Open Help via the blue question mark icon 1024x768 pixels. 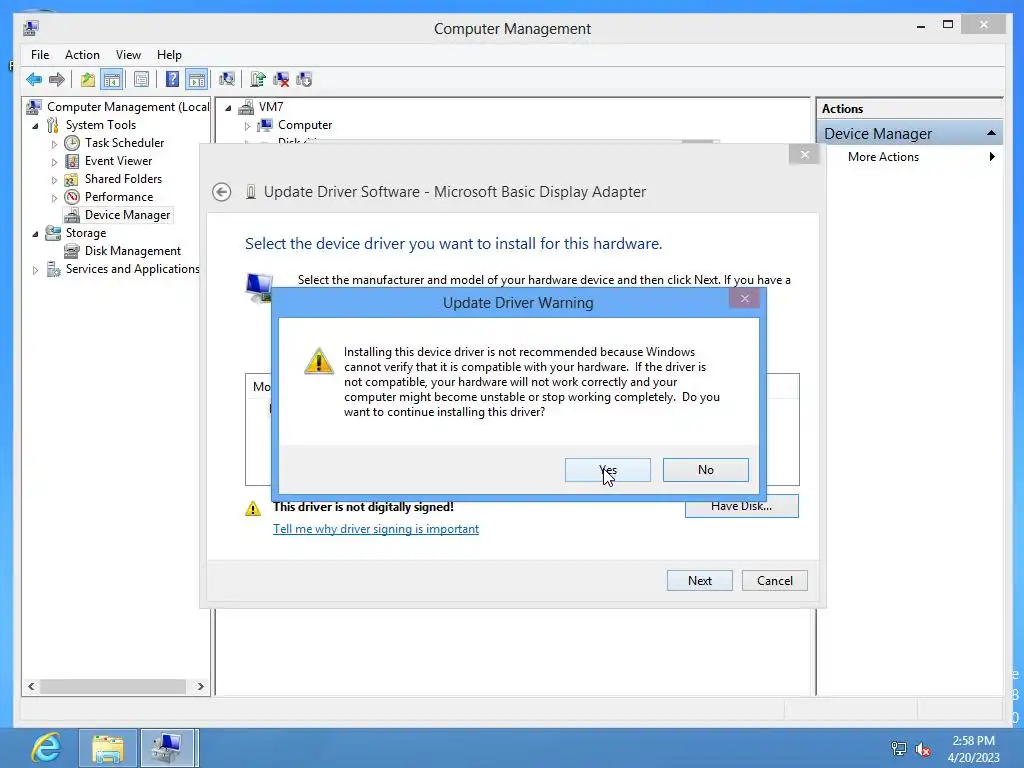172,80
